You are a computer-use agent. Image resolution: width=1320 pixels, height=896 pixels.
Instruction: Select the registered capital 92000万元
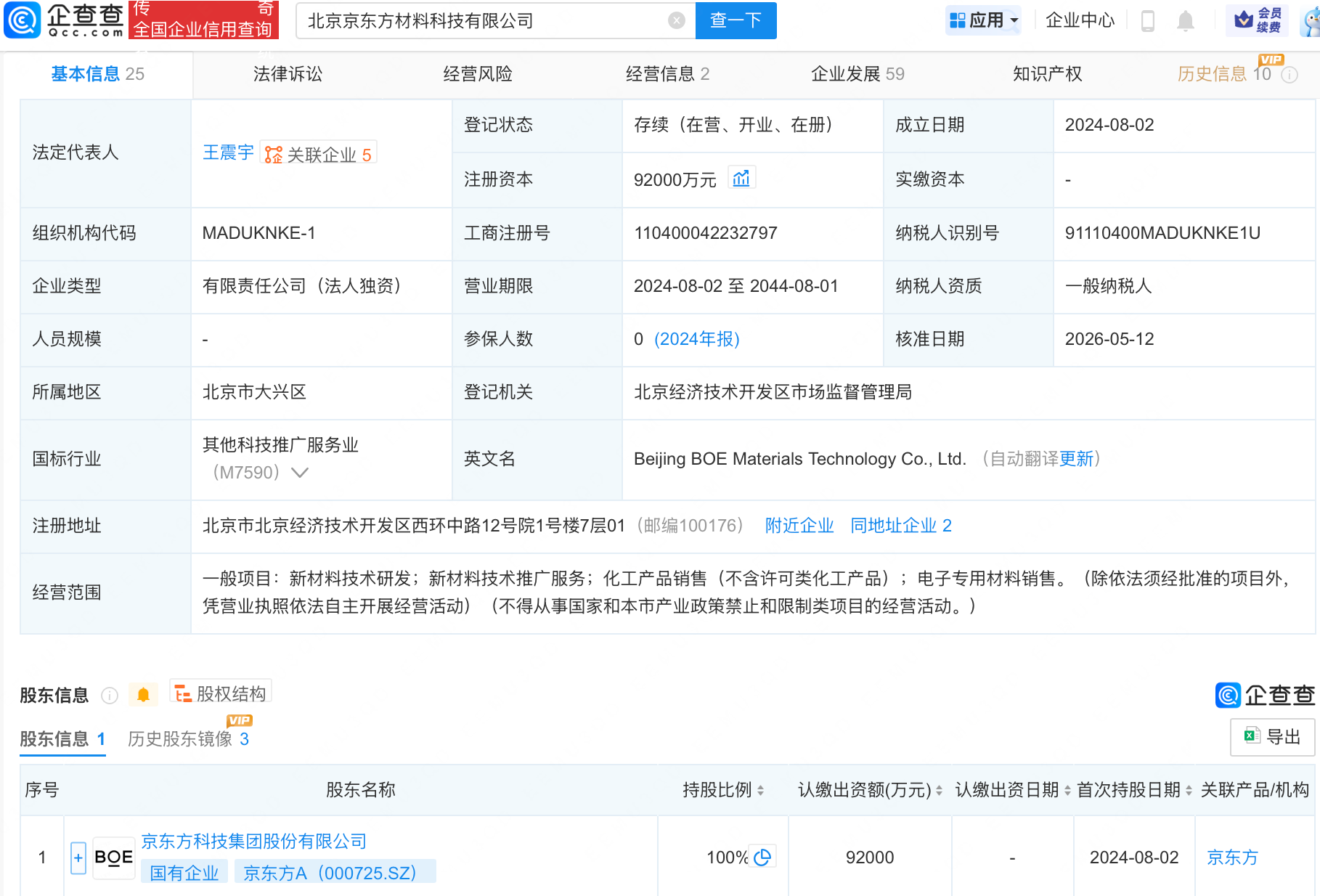675,179
